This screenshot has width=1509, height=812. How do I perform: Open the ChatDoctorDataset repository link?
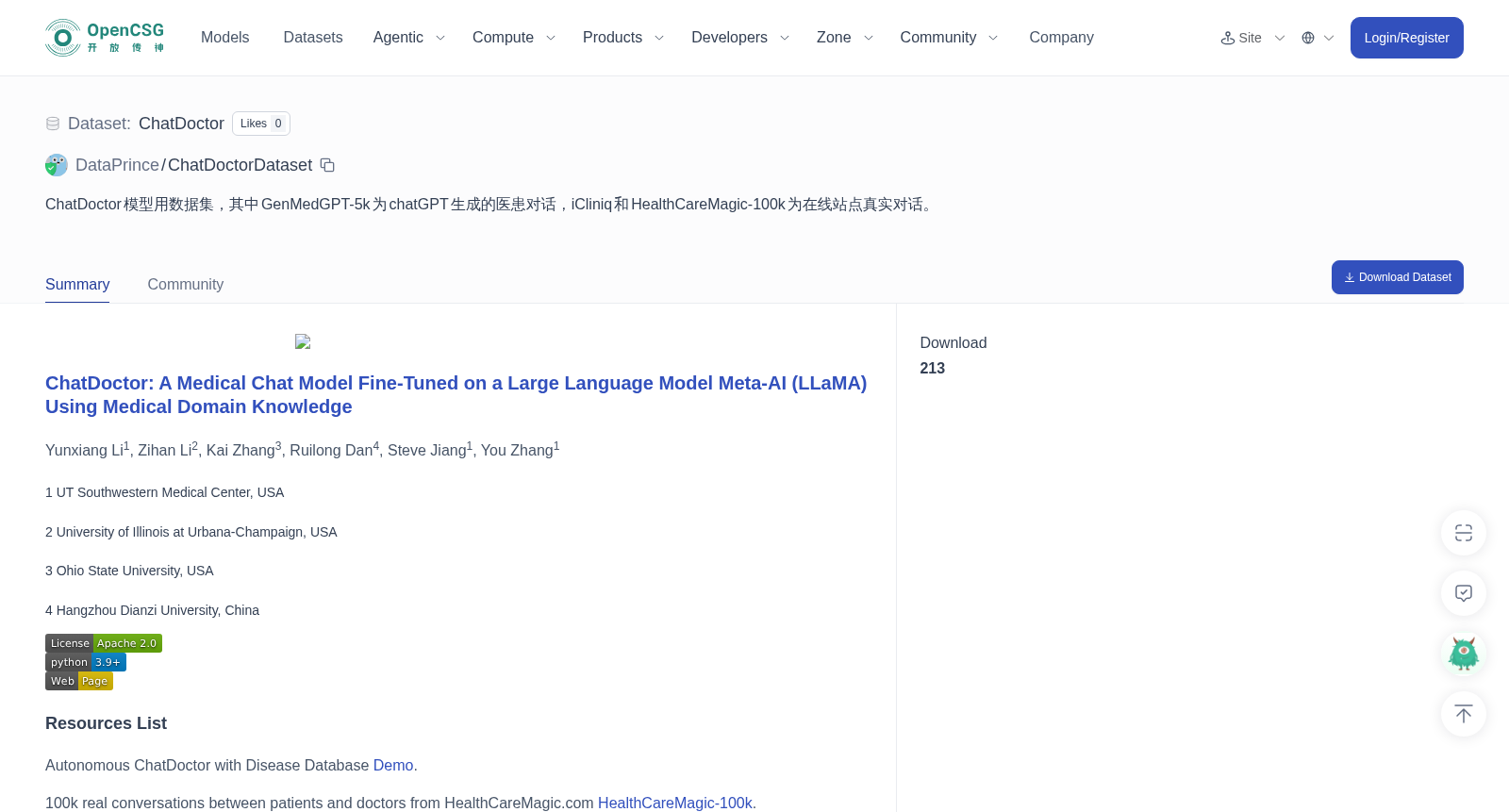[x=240, y=165]
